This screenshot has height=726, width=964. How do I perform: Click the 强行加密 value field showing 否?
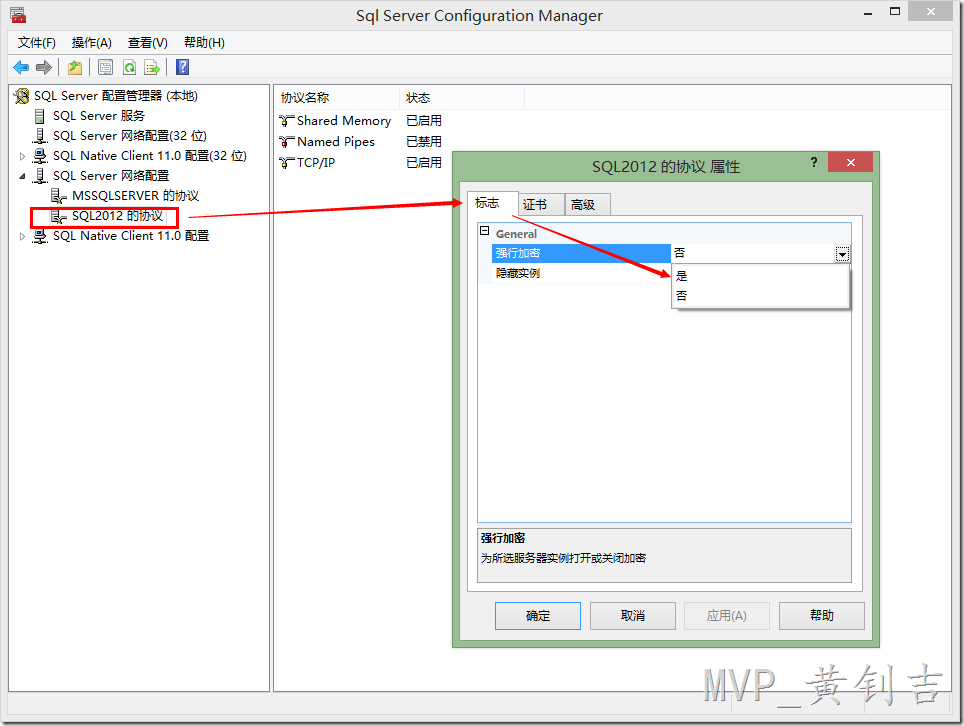[x=753, y=253]
